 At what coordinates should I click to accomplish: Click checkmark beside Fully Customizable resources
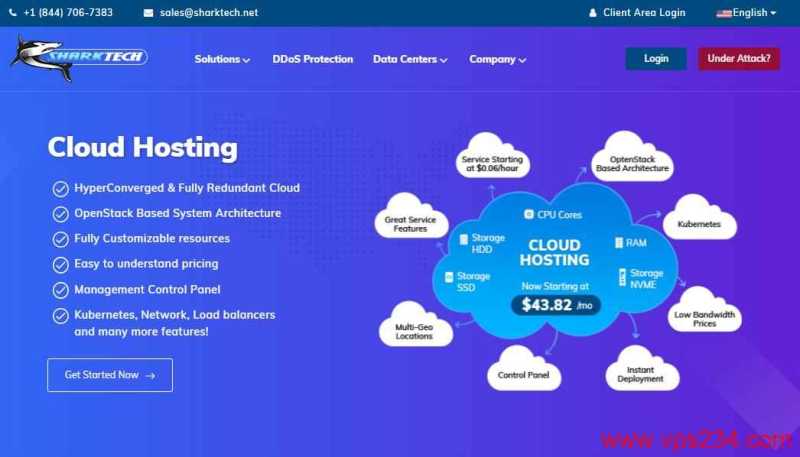pos(60,239)
